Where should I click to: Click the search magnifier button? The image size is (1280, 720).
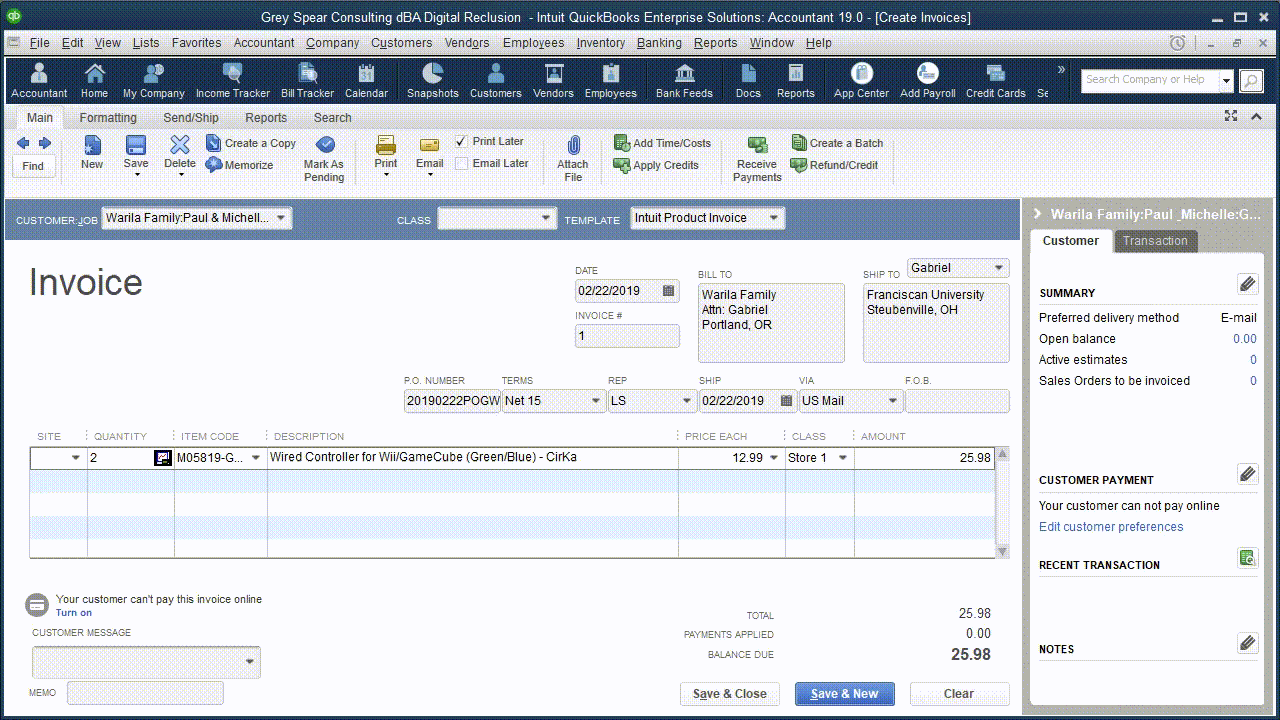point(1251,80)
